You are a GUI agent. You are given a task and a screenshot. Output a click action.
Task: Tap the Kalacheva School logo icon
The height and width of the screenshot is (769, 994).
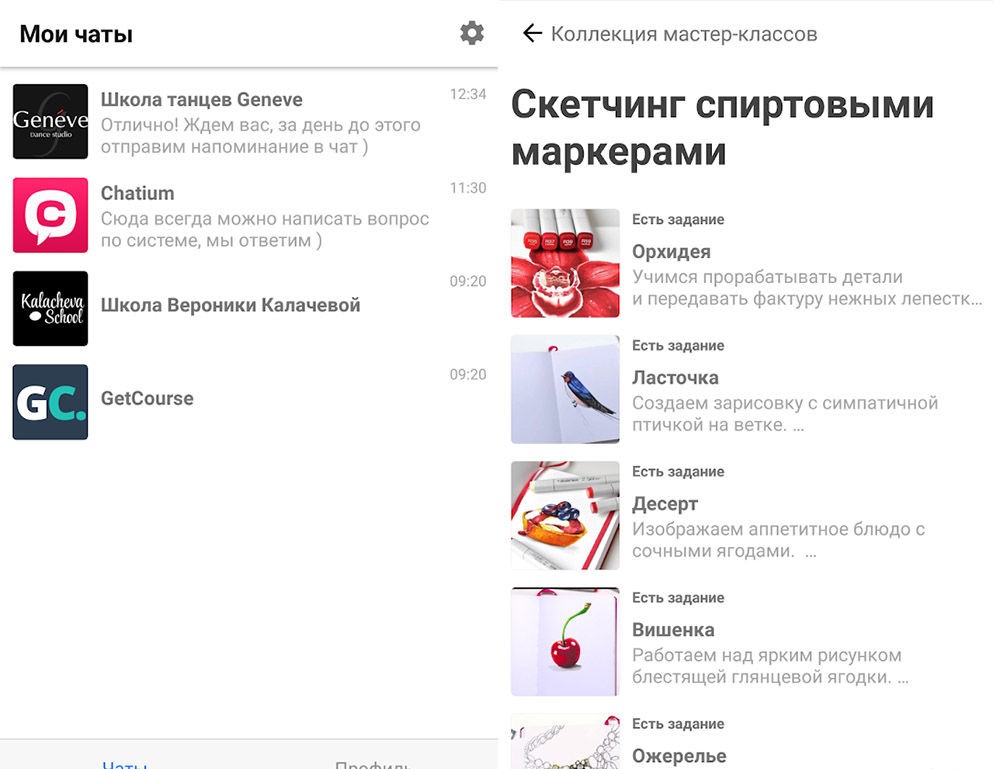[50, 308]
